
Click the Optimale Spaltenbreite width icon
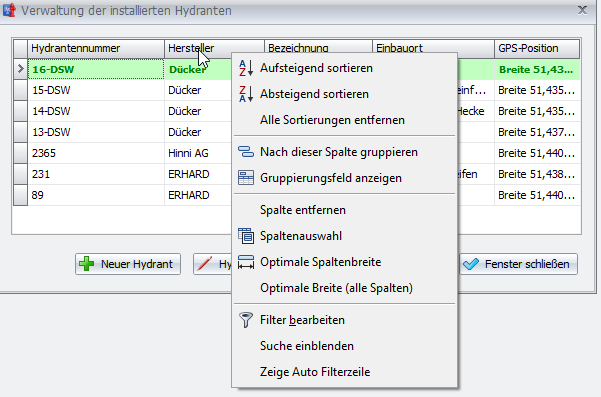[246, 262]
